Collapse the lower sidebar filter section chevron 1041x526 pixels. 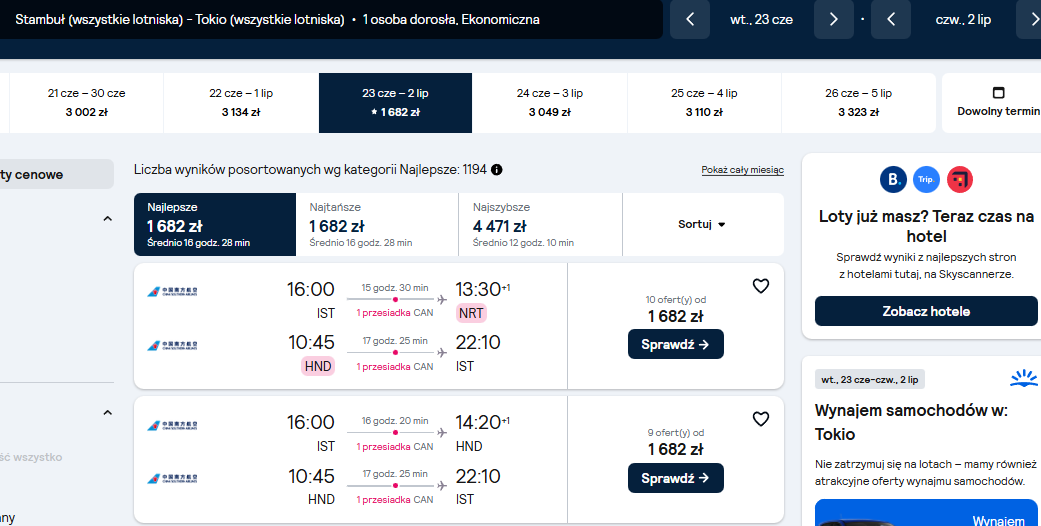coord(108,413)
